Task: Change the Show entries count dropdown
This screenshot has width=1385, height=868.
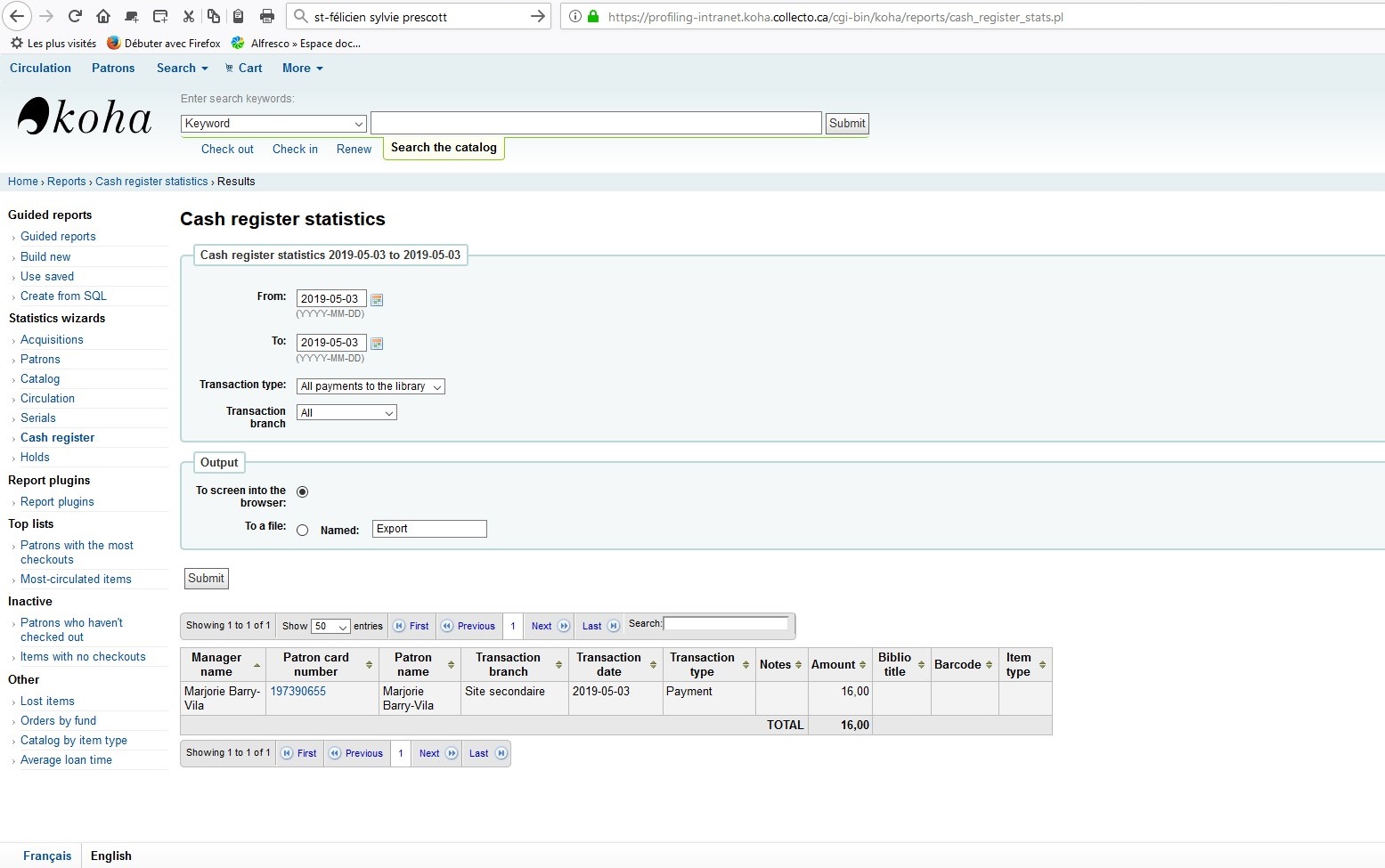Action: [330, 627]
